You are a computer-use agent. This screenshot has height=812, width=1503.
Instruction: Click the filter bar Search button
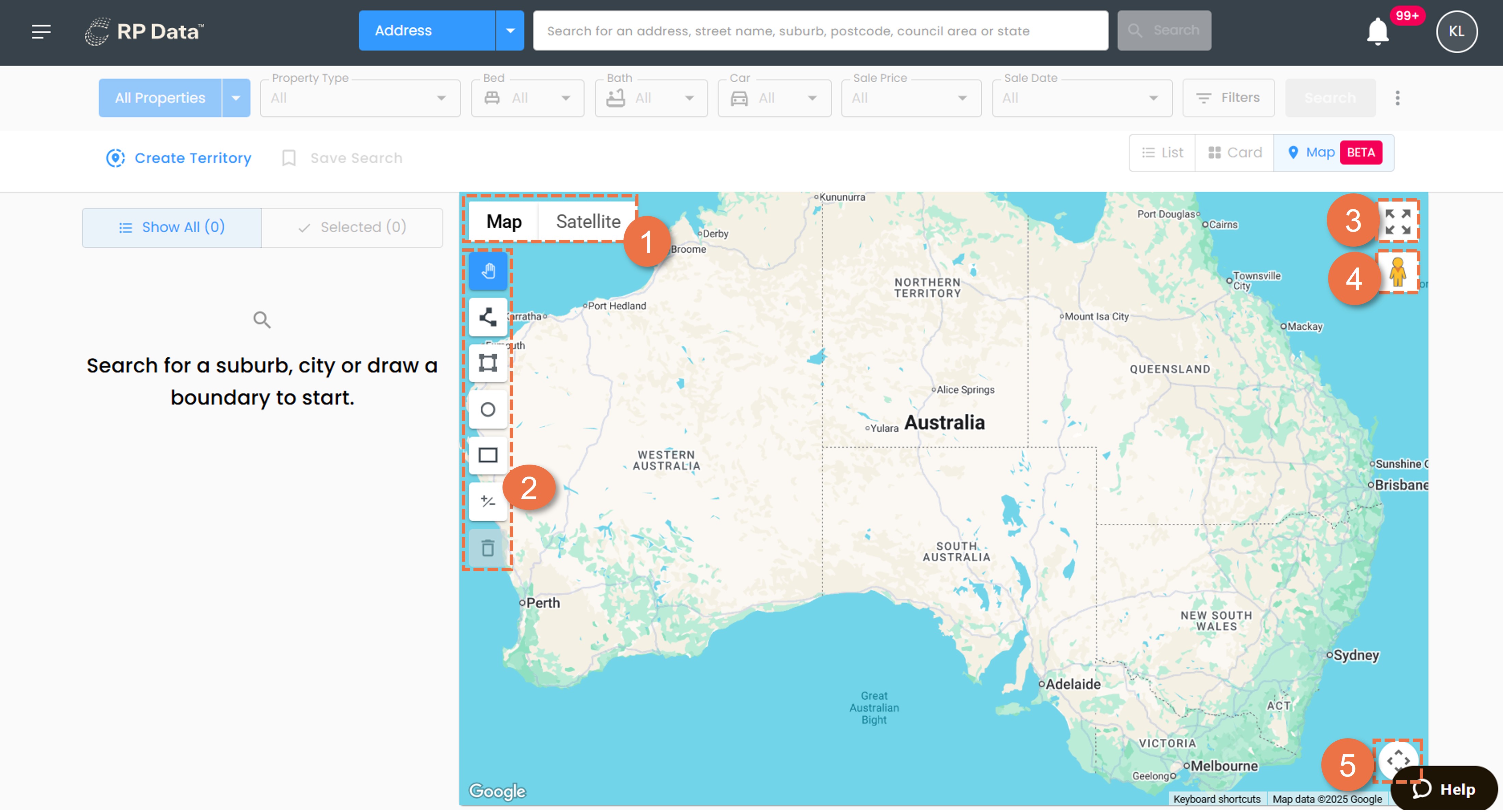pos(1330,98)
